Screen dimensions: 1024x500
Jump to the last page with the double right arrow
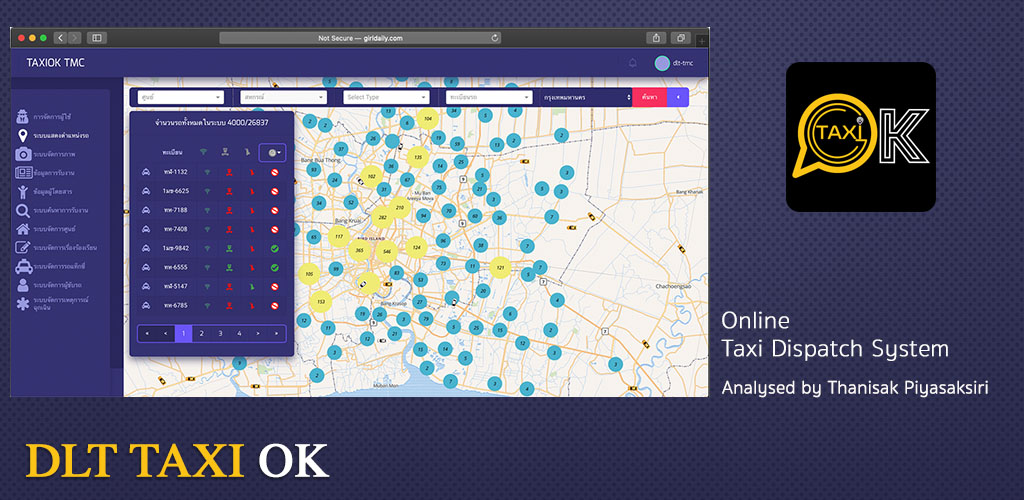[276, 334]
